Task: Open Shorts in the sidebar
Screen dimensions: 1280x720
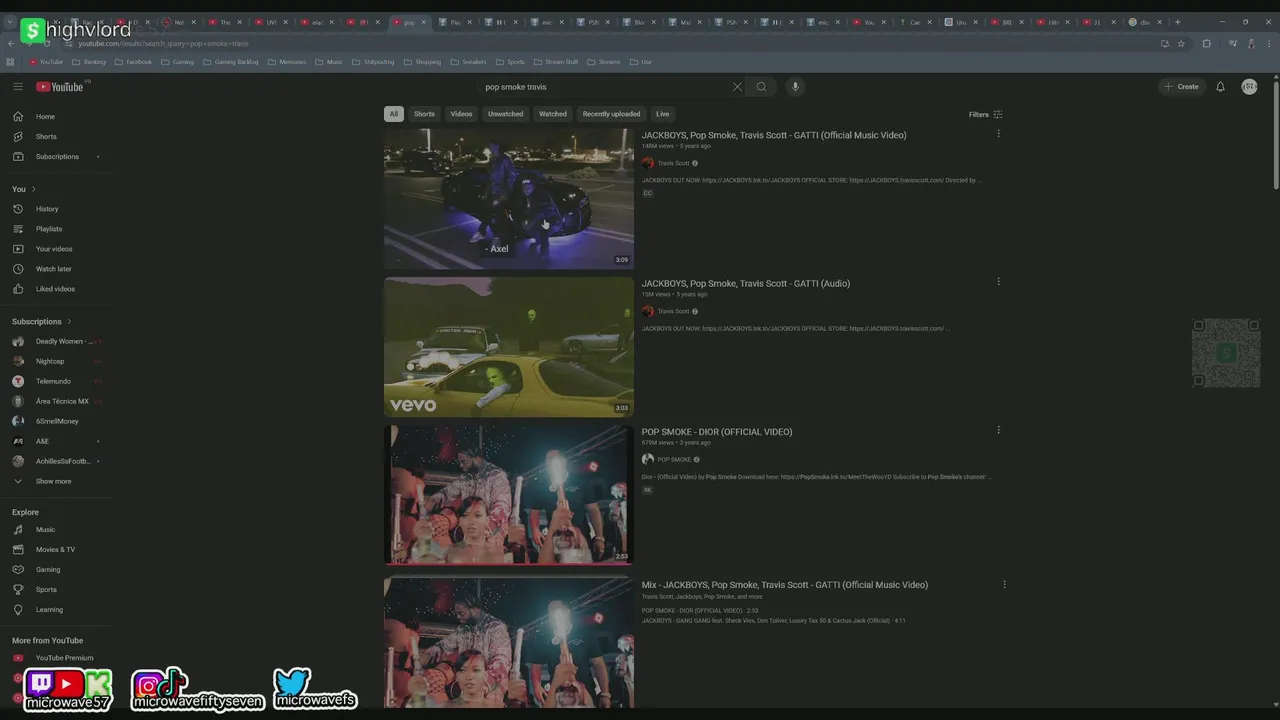Action: [57, 137]
